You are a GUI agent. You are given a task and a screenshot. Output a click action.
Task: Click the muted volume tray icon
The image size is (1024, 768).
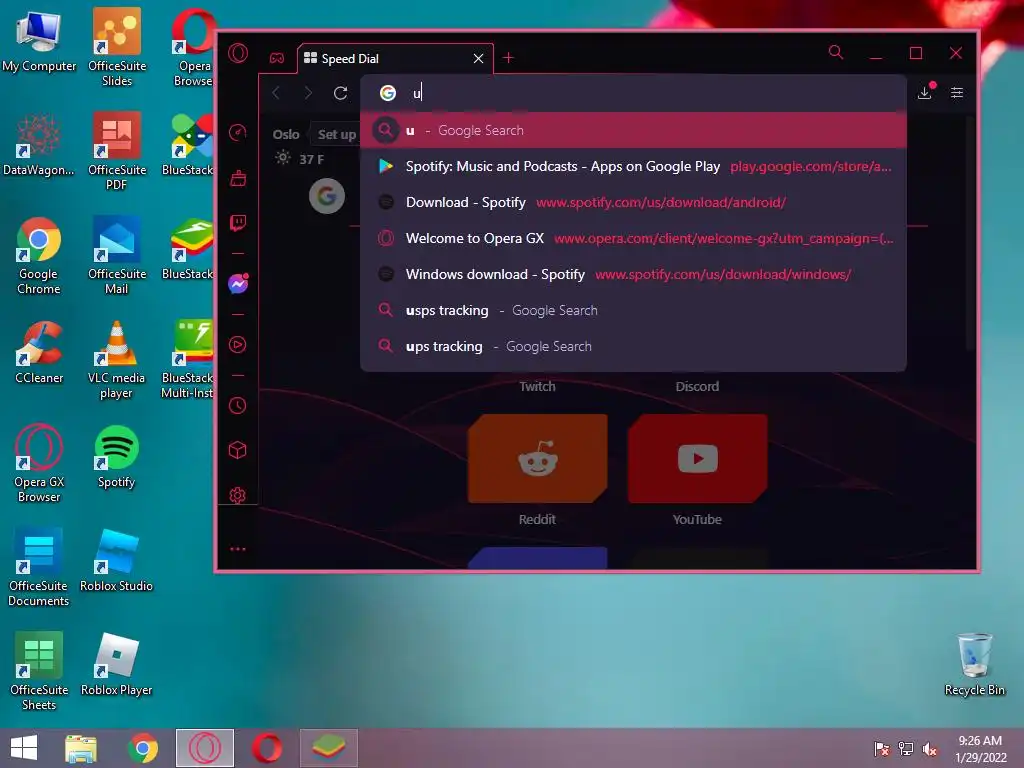pos(929,749)
